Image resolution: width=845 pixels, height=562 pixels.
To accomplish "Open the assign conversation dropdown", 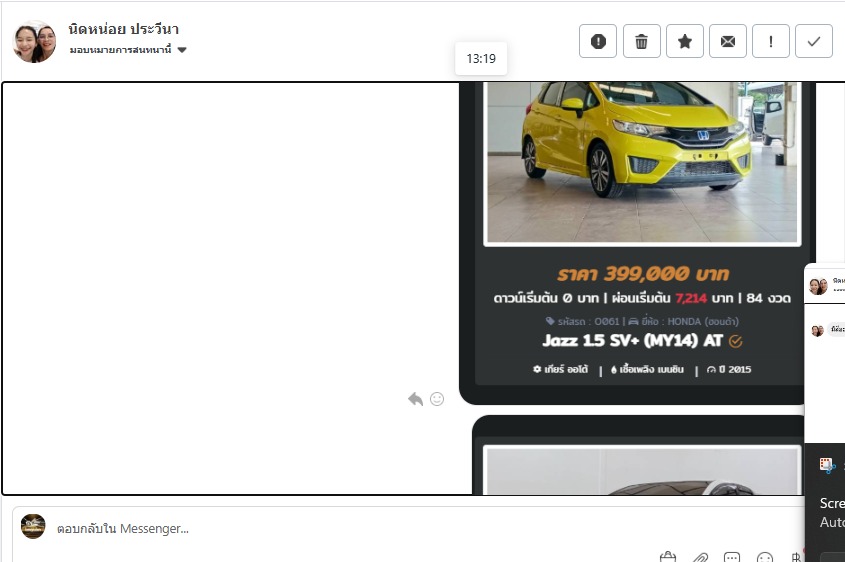I will [x=128, y=50].
